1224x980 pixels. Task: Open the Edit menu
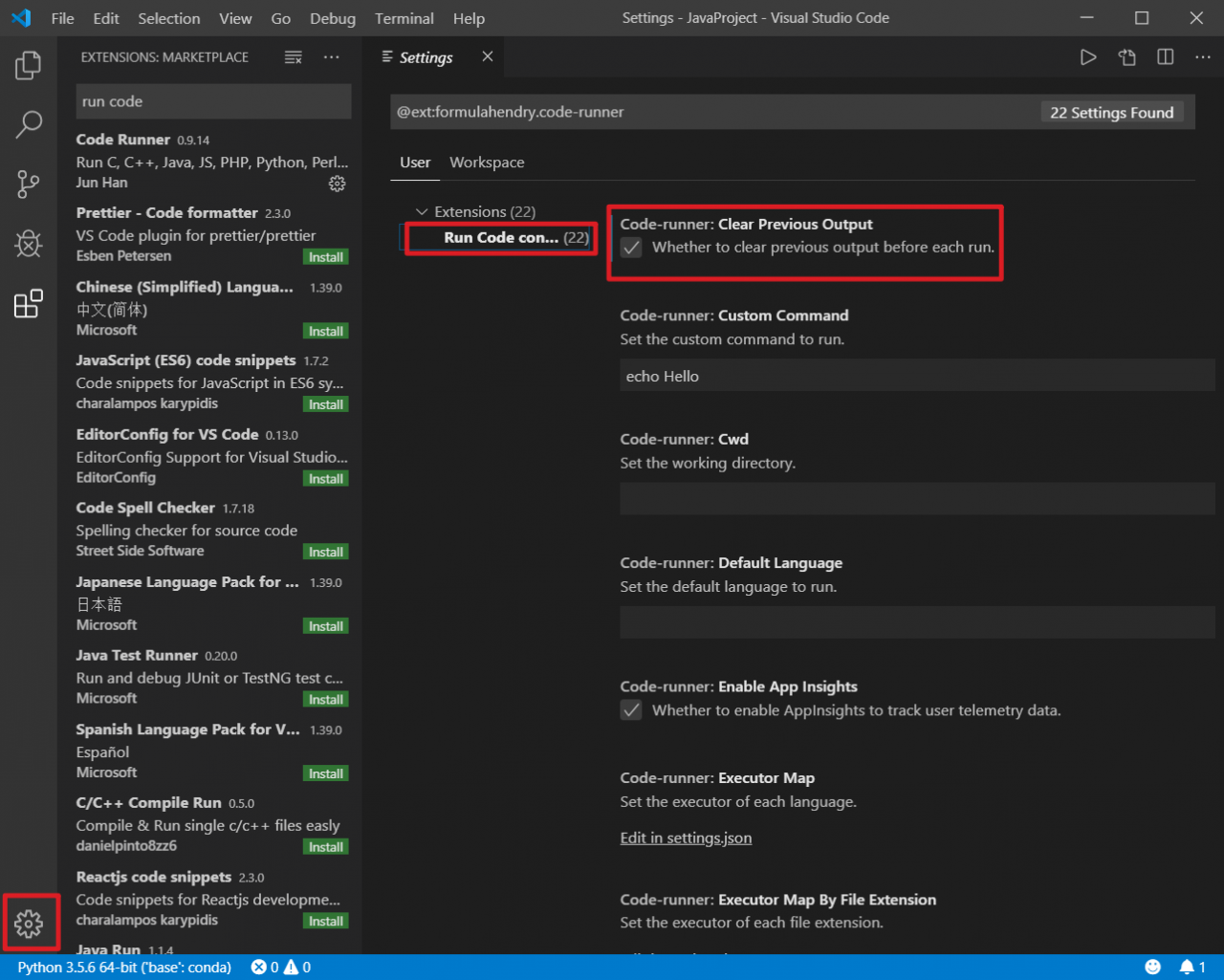(x=106, y=18)
